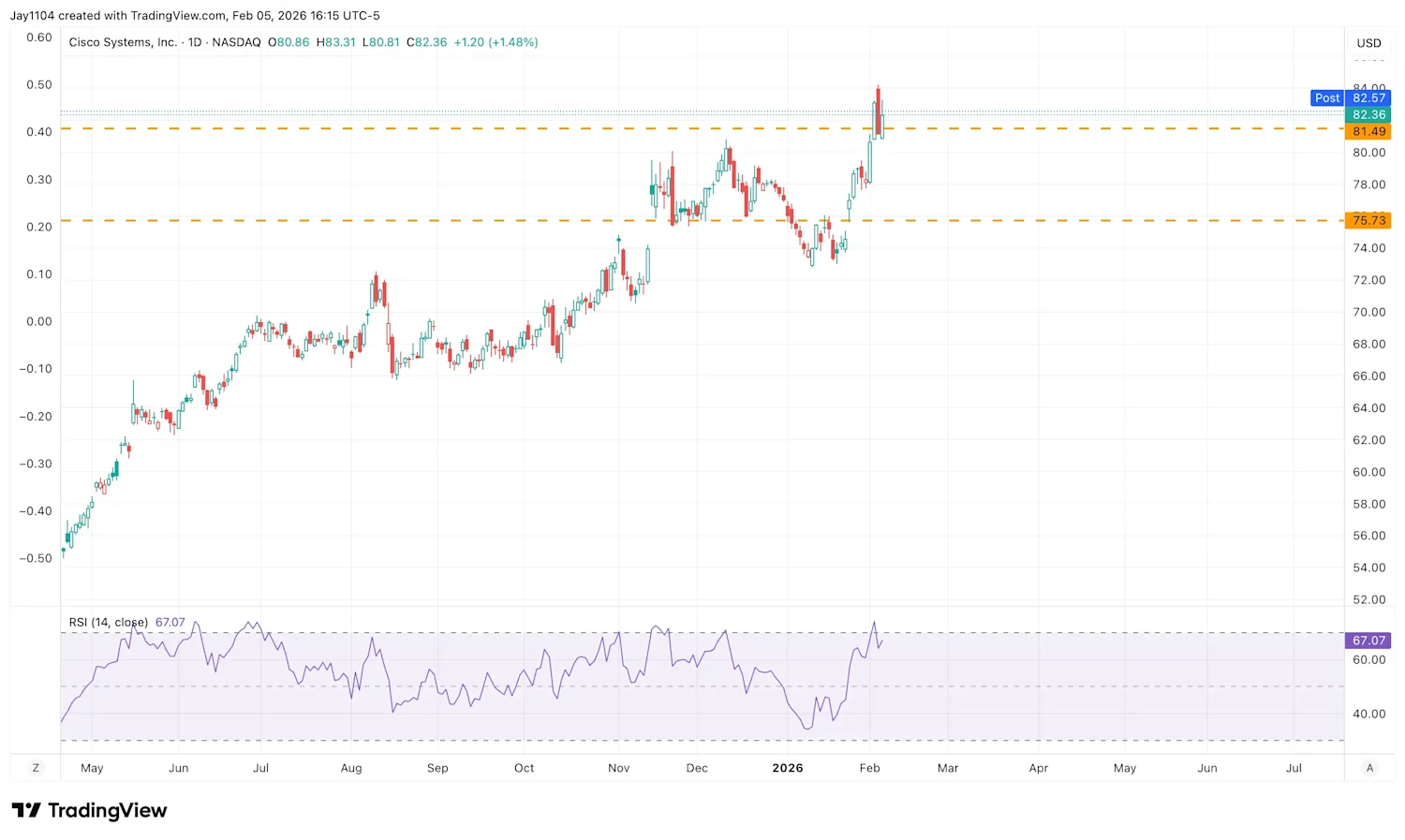Click the left-axis 0.50 label
The width and height of the screenshot is (1405, 840).
(39, 85)
